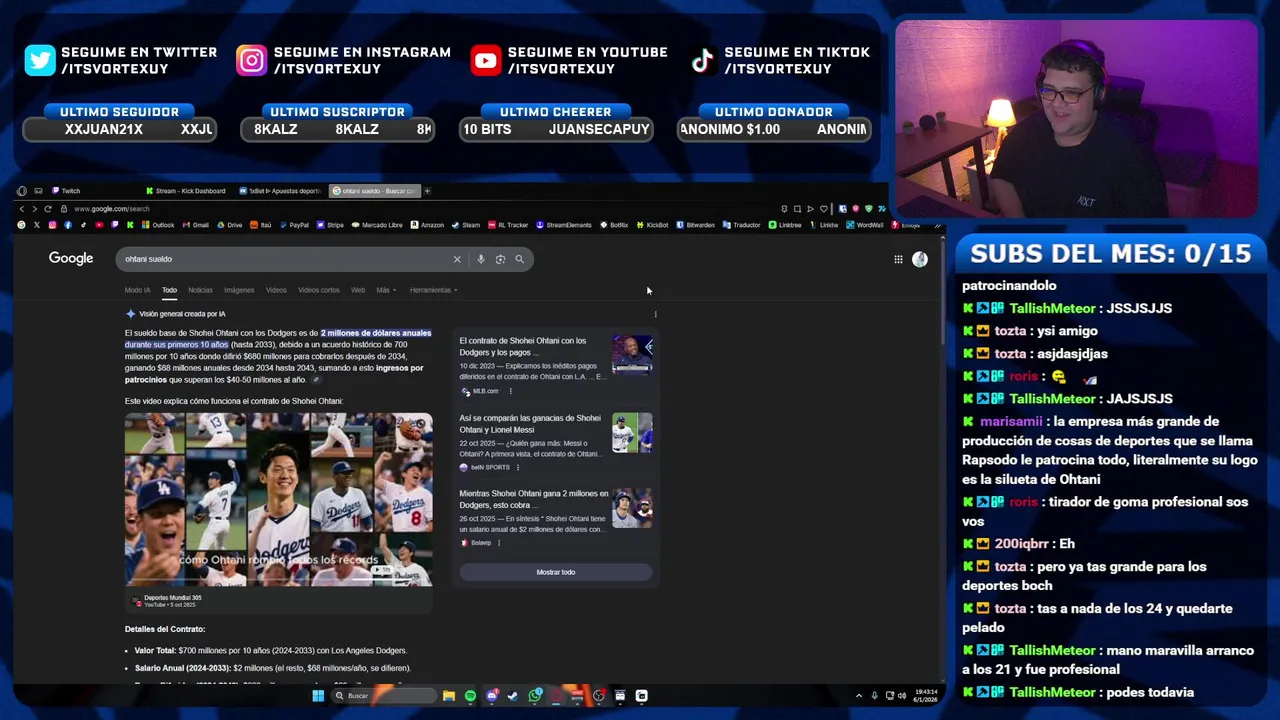Click Mostrar todo button
Image resolution: width=1280 pixels, height=720 pixels.
pyautogui.click(x=556, y=572)
